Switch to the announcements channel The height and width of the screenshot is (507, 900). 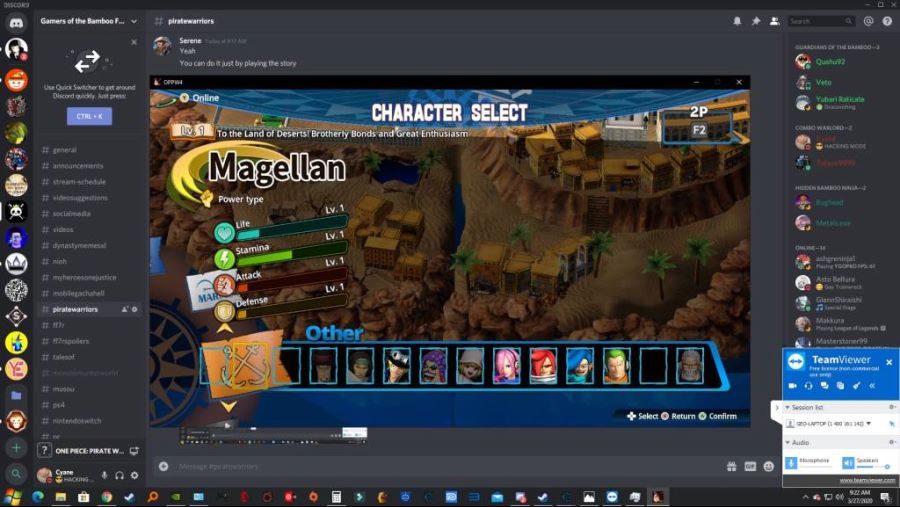78,166
